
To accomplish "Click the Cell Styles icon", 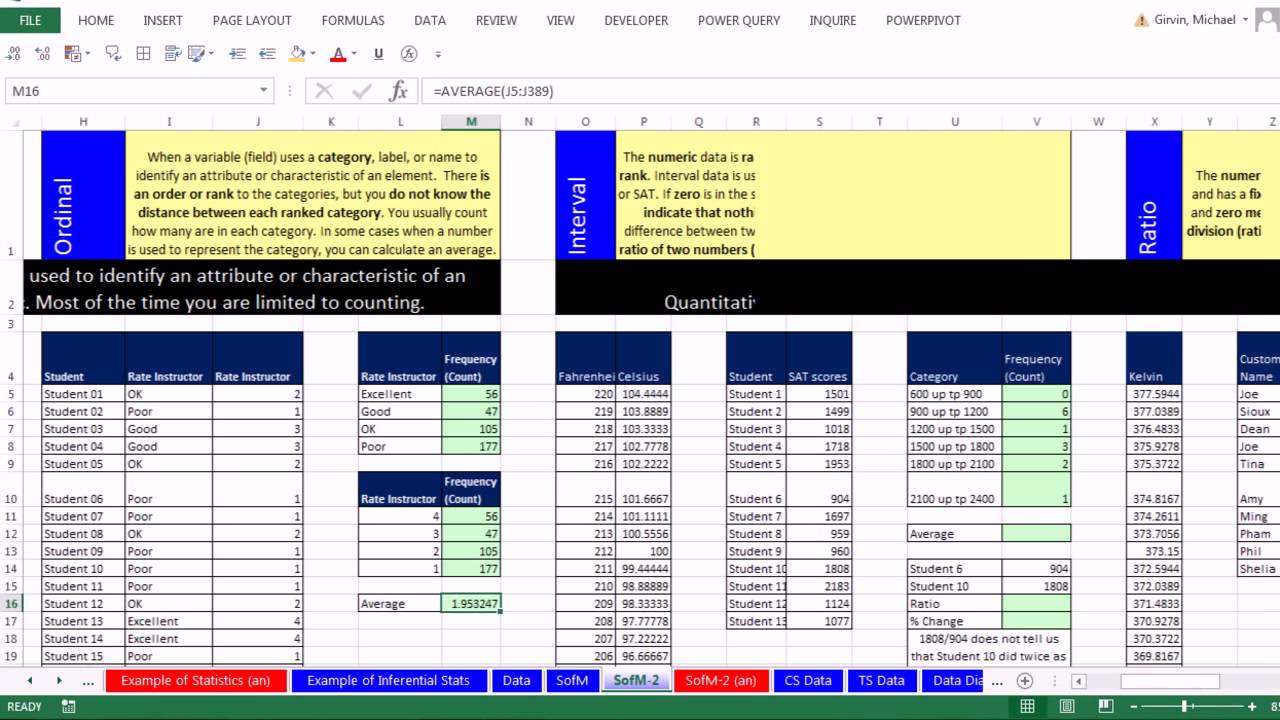I will (x=197, y=54).
